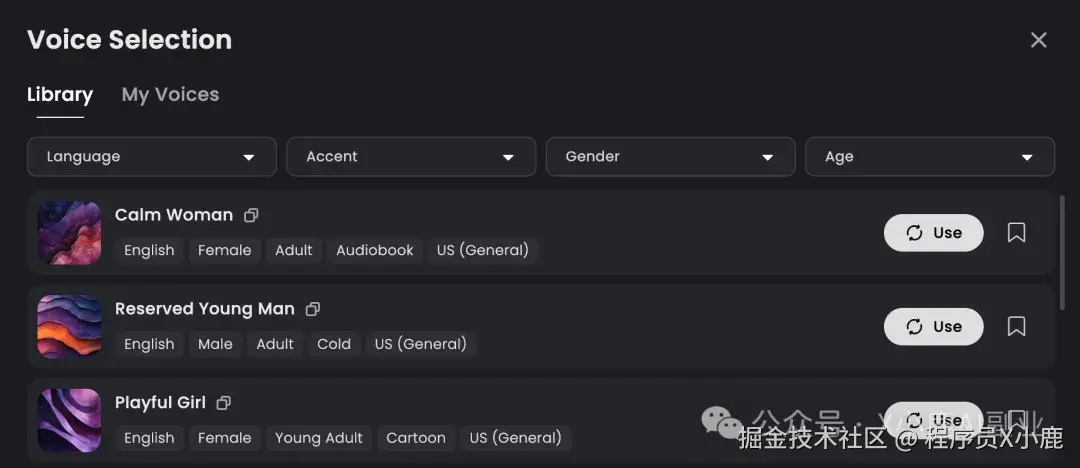The width and height of the screenshot is (1080, 468).
Task: Use the Reserved Young Man voice
Action: click(933, 327)
